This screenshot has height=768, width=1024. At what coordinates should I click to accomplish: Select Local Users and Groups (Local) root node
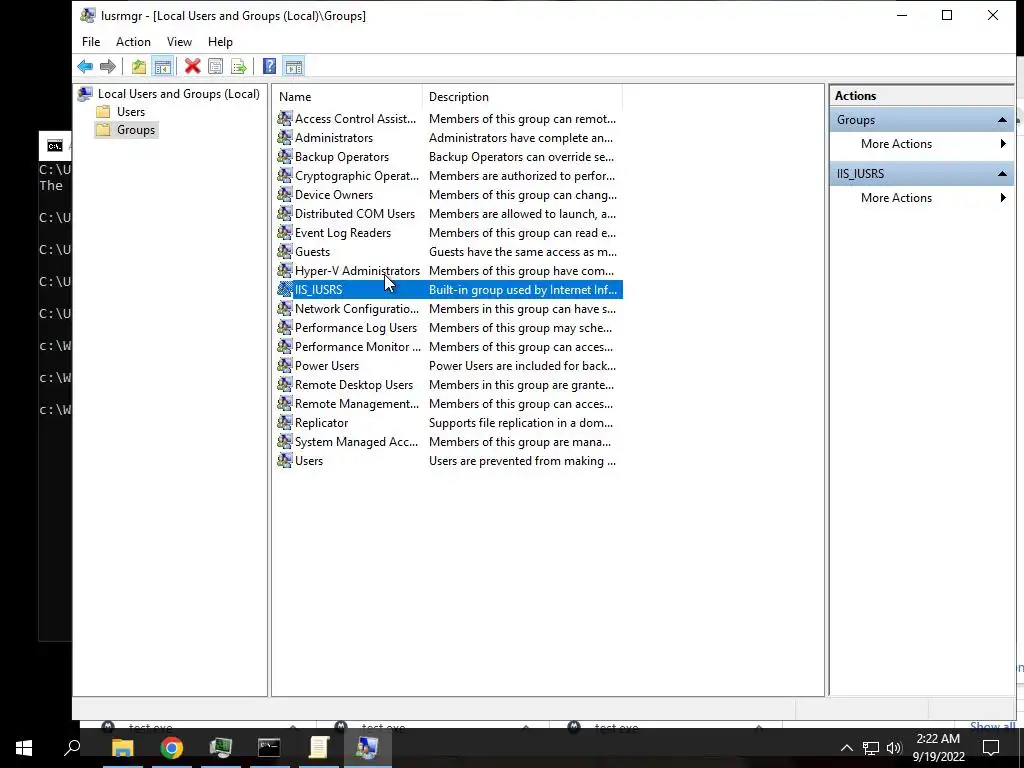coord(178,94)
